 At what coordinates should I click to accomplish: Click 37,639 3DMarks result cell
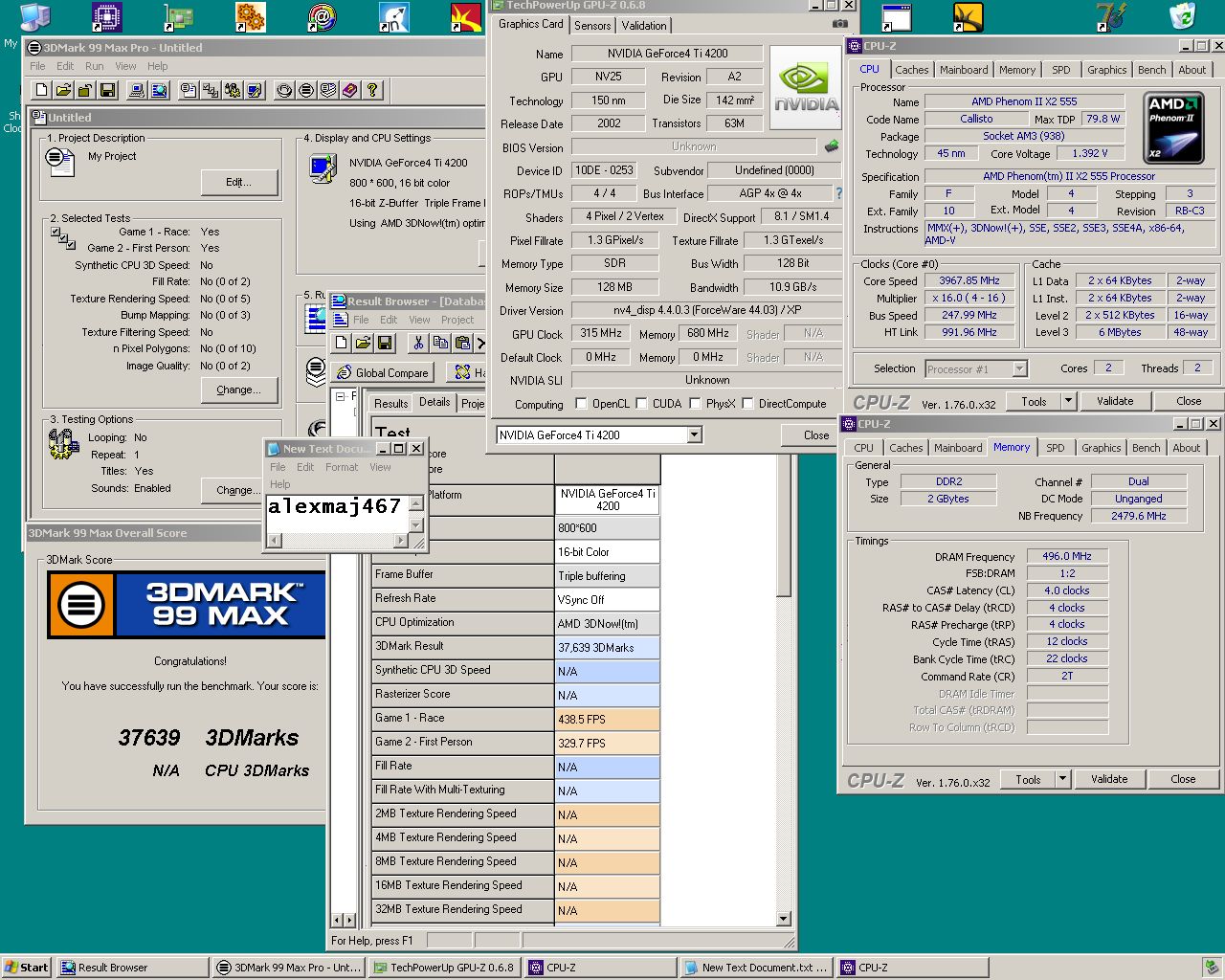(x=608, y=647)
